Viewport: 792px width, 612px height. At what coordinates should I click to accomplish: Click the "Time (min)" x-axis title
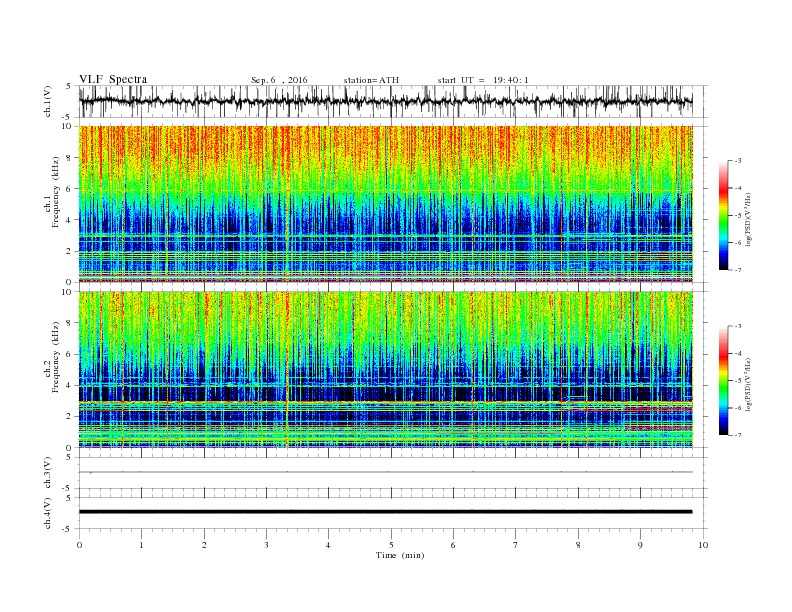[x=400, y=555]
